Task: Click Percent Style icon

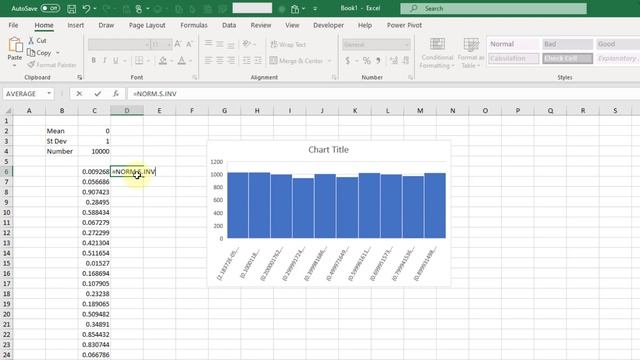Action: tap(367, 60)
